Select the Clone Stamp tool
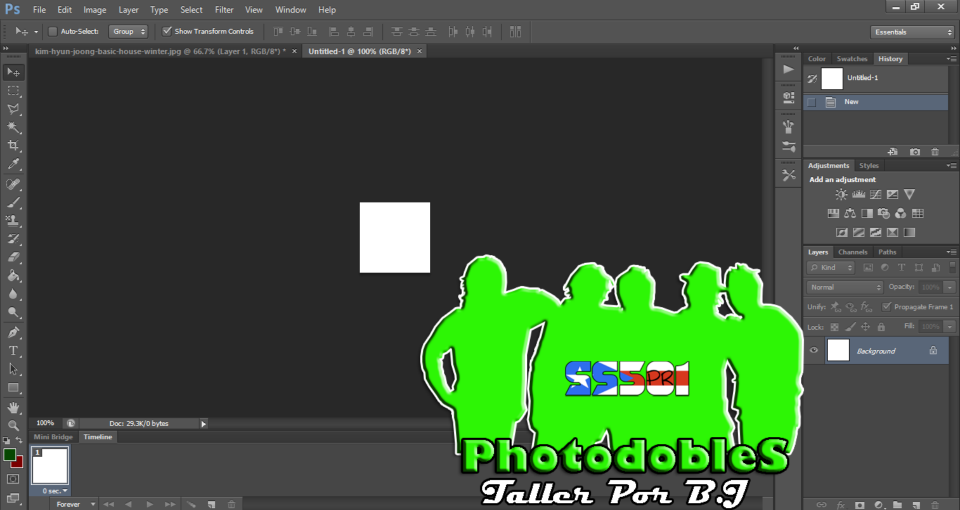The height and width of the screenshot is (510, 960). click(x=13, y=220)
